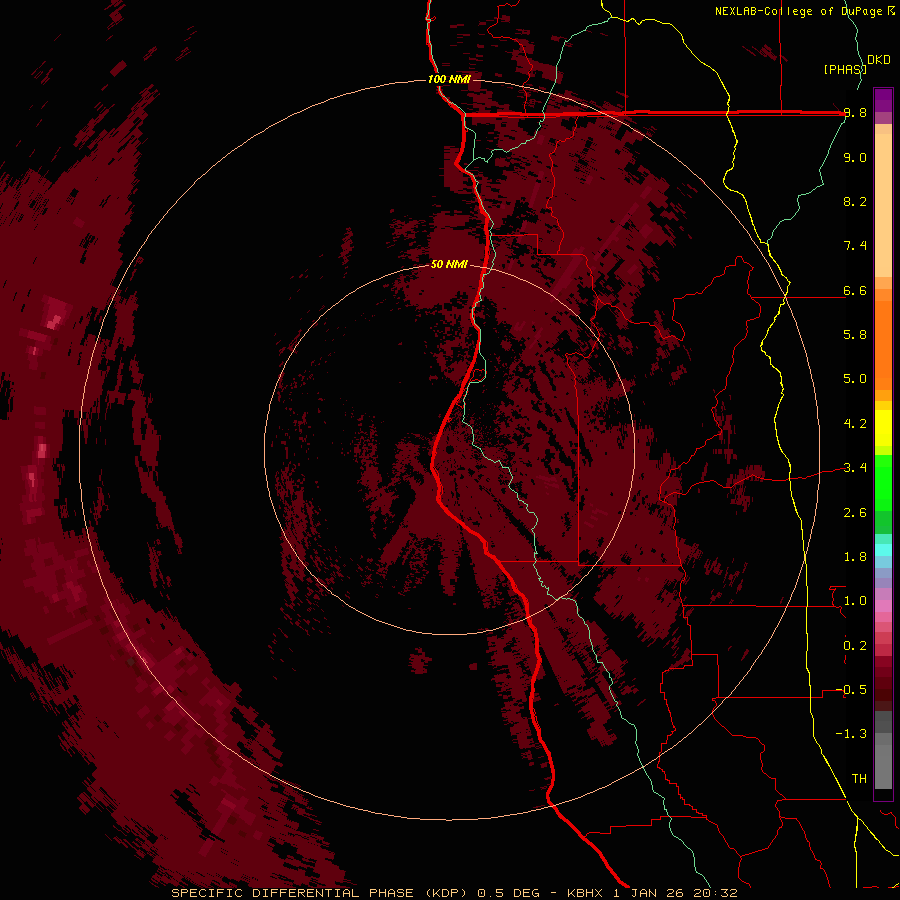Click the 1.0 value on the color scale
The image size is (900, 900).
pos(855,601)
